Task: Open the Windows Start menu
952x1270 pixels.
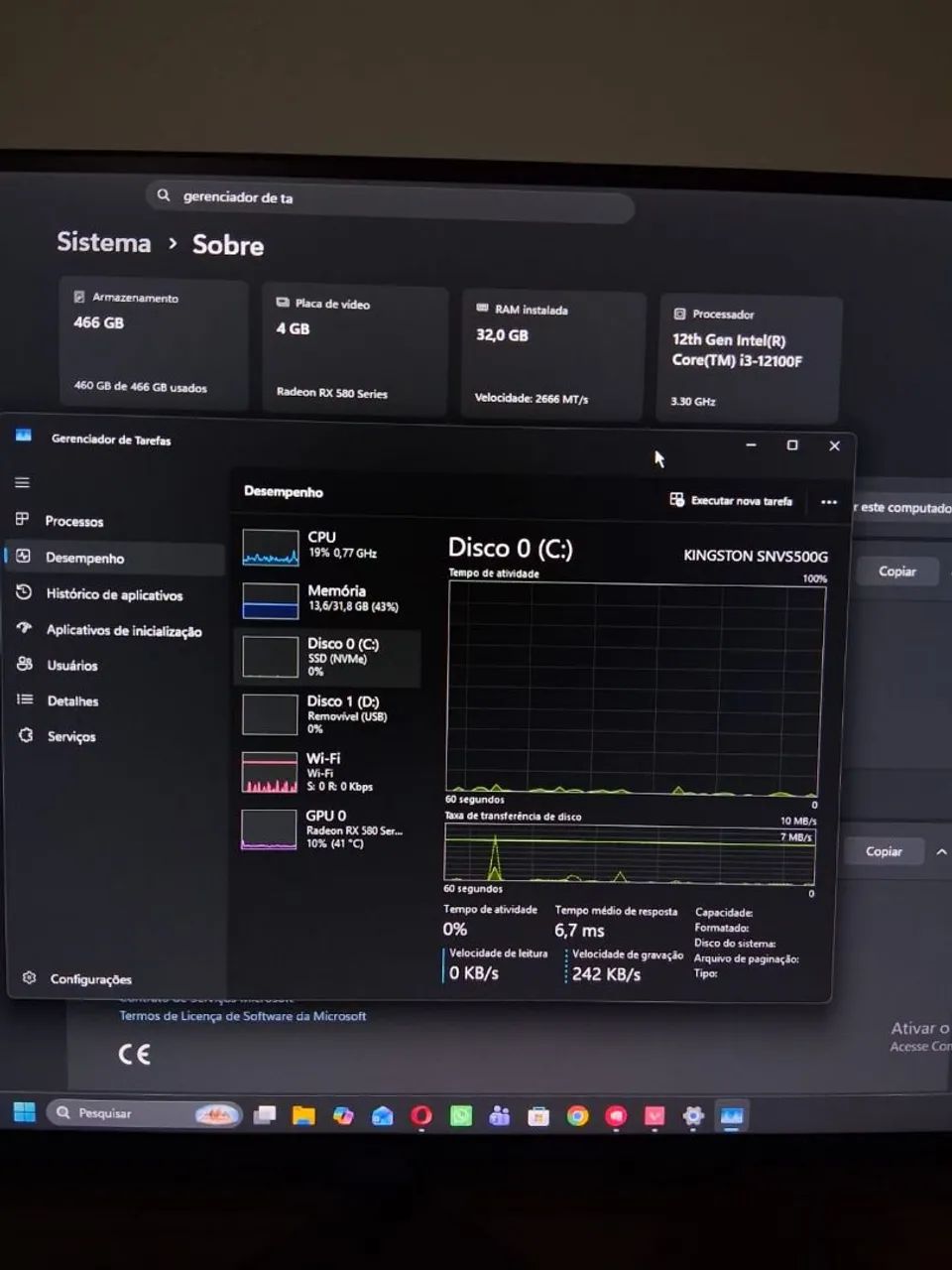Action: coord(25,1112)
